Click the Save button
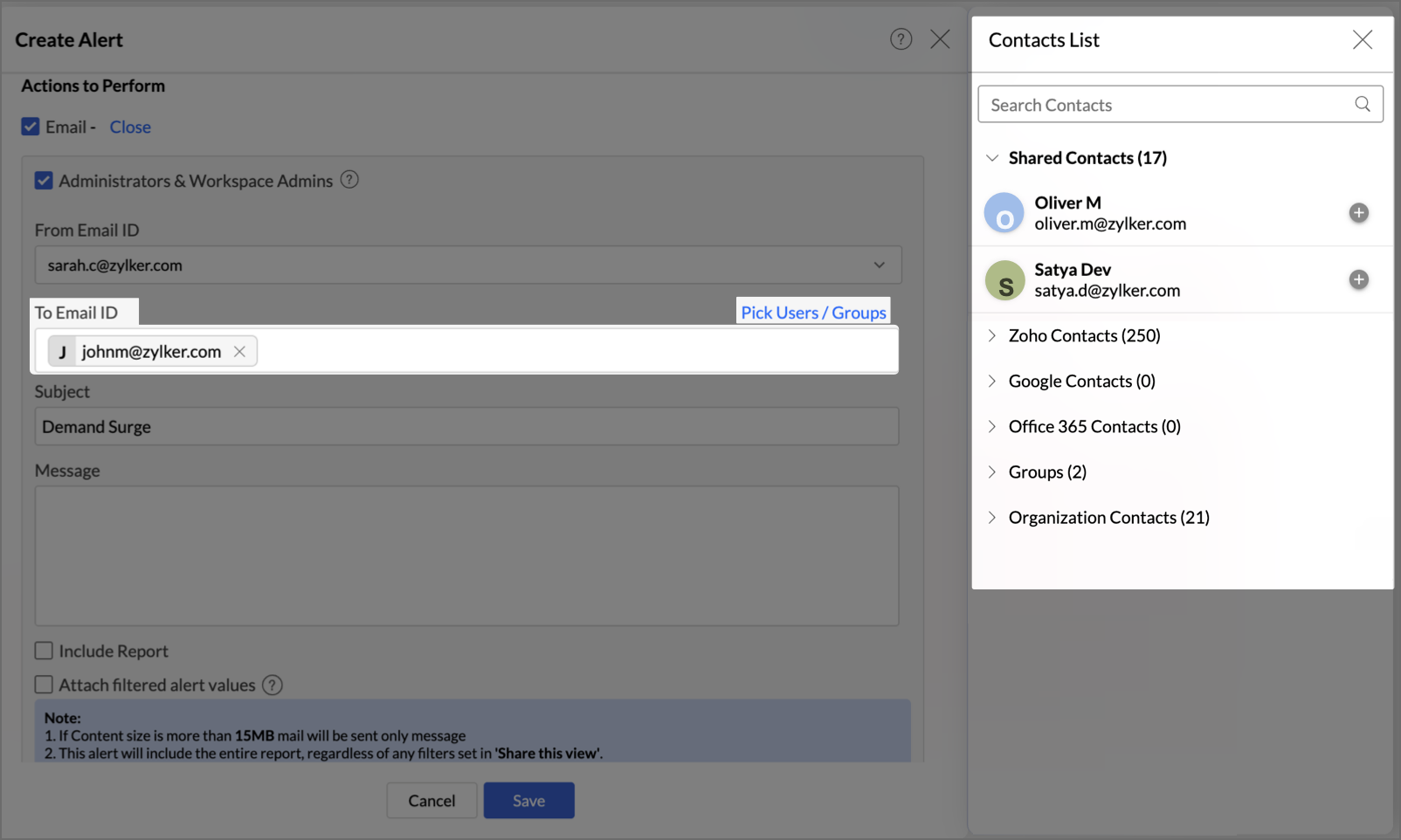 click(528, 801)
